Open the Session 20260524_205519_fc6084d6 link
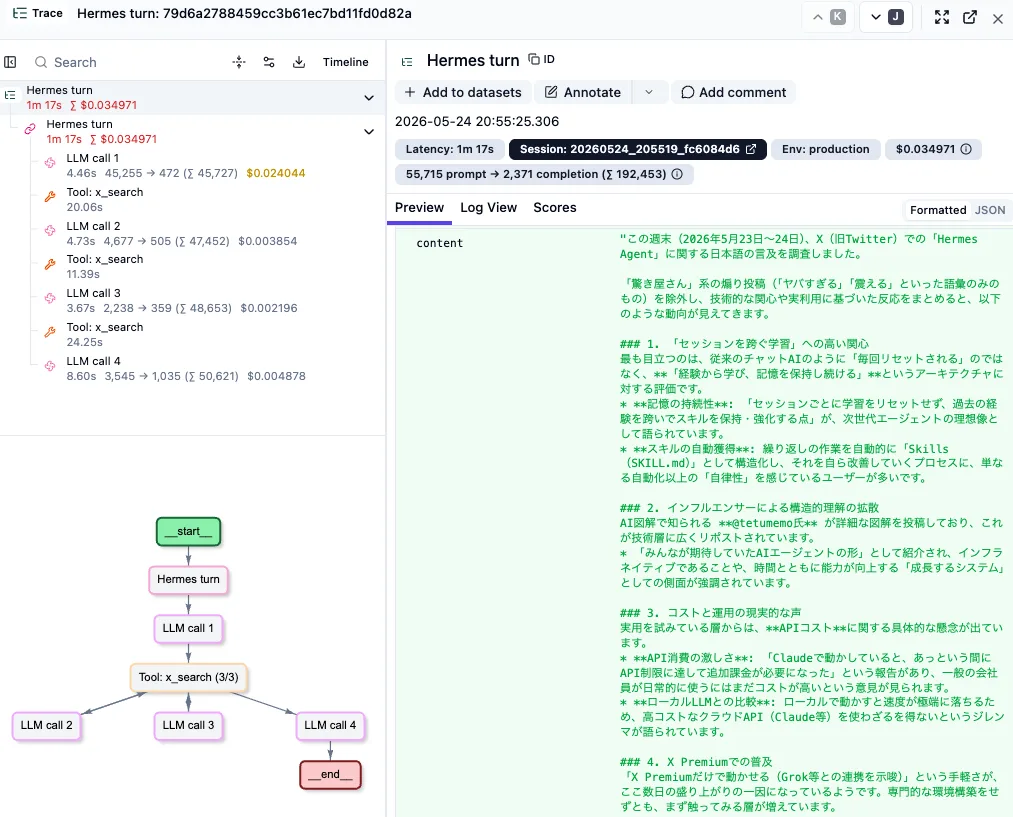This screenshot has width=1013, height=817. point(638,149)
